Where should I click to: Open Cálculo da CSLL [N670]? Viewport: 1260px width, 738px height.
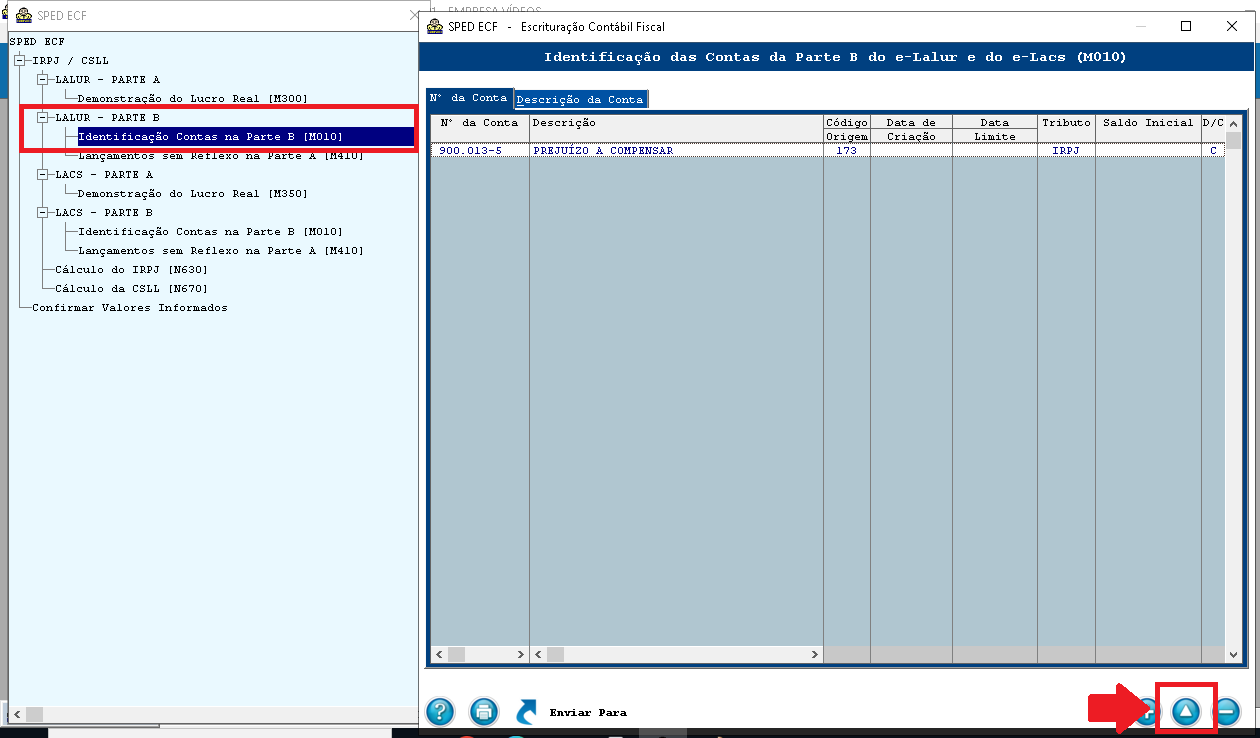[x=132, y=288]
